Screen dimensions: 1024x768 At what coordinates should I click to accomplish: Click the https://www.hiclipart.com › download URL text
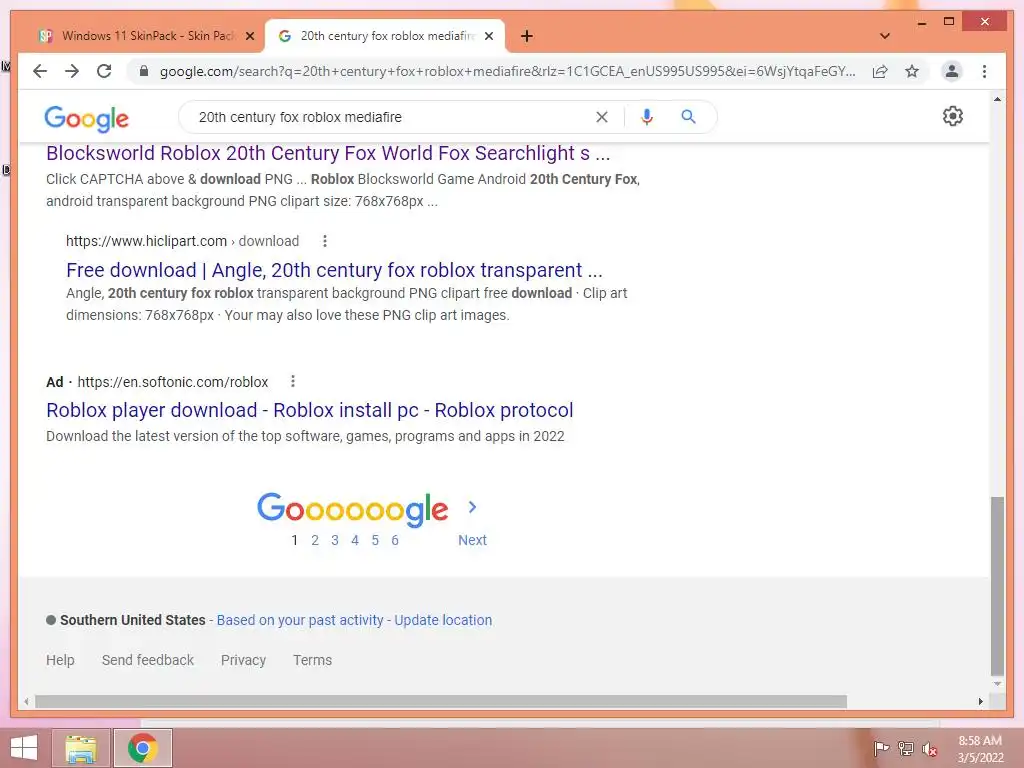(x=182, y=241)
